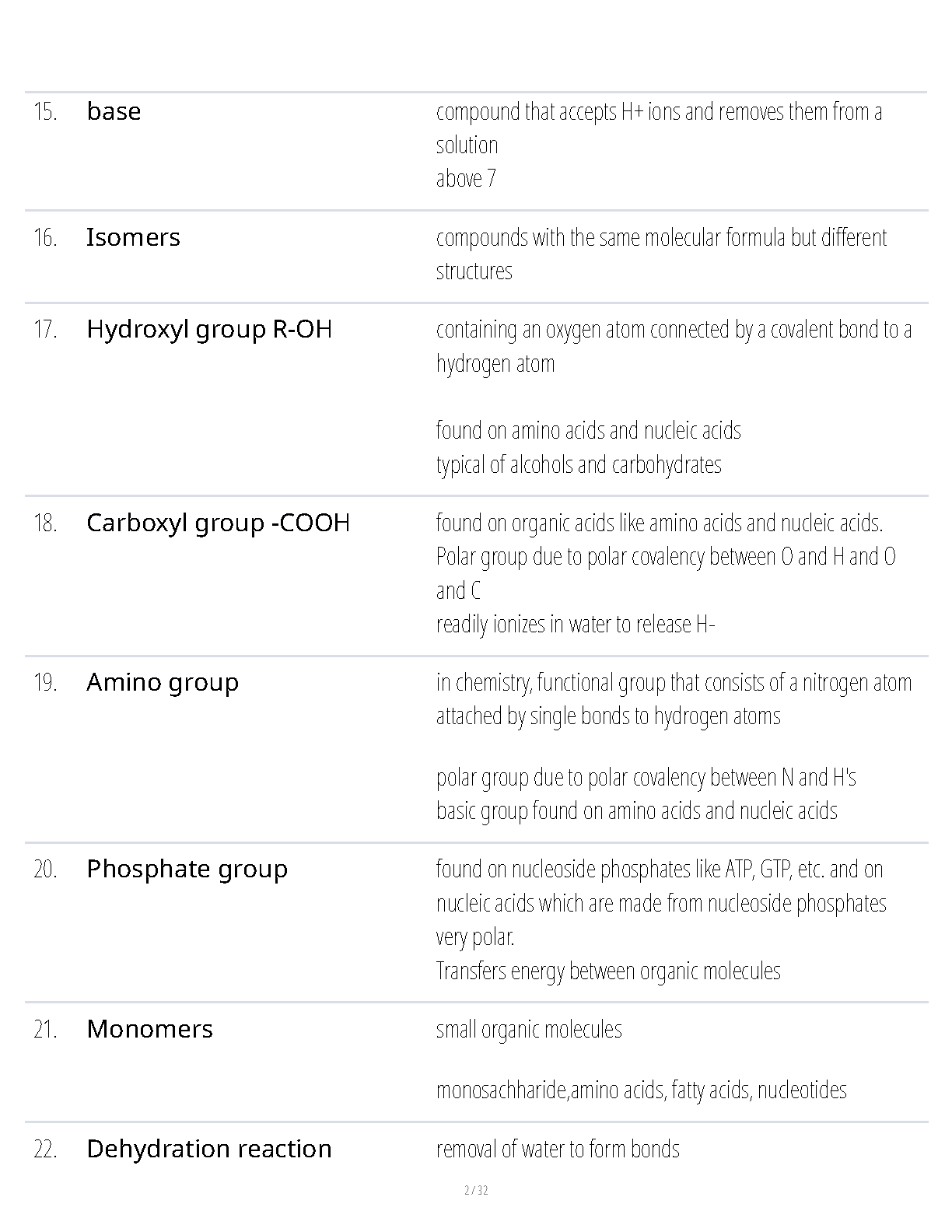This screenshot has height=1232, width=952.
Task: Click the item number 18
Action: tap(45, 523)
